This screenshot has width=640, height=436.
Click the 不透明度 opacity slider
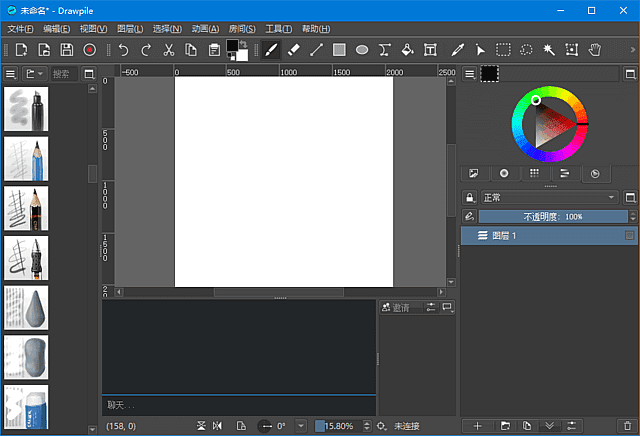552,216
